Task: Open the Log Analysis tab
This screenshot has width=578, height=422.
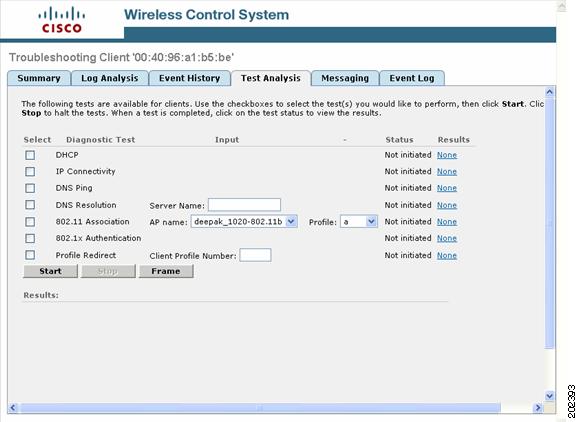Action: pyautogui.click(x=109, y=78)
